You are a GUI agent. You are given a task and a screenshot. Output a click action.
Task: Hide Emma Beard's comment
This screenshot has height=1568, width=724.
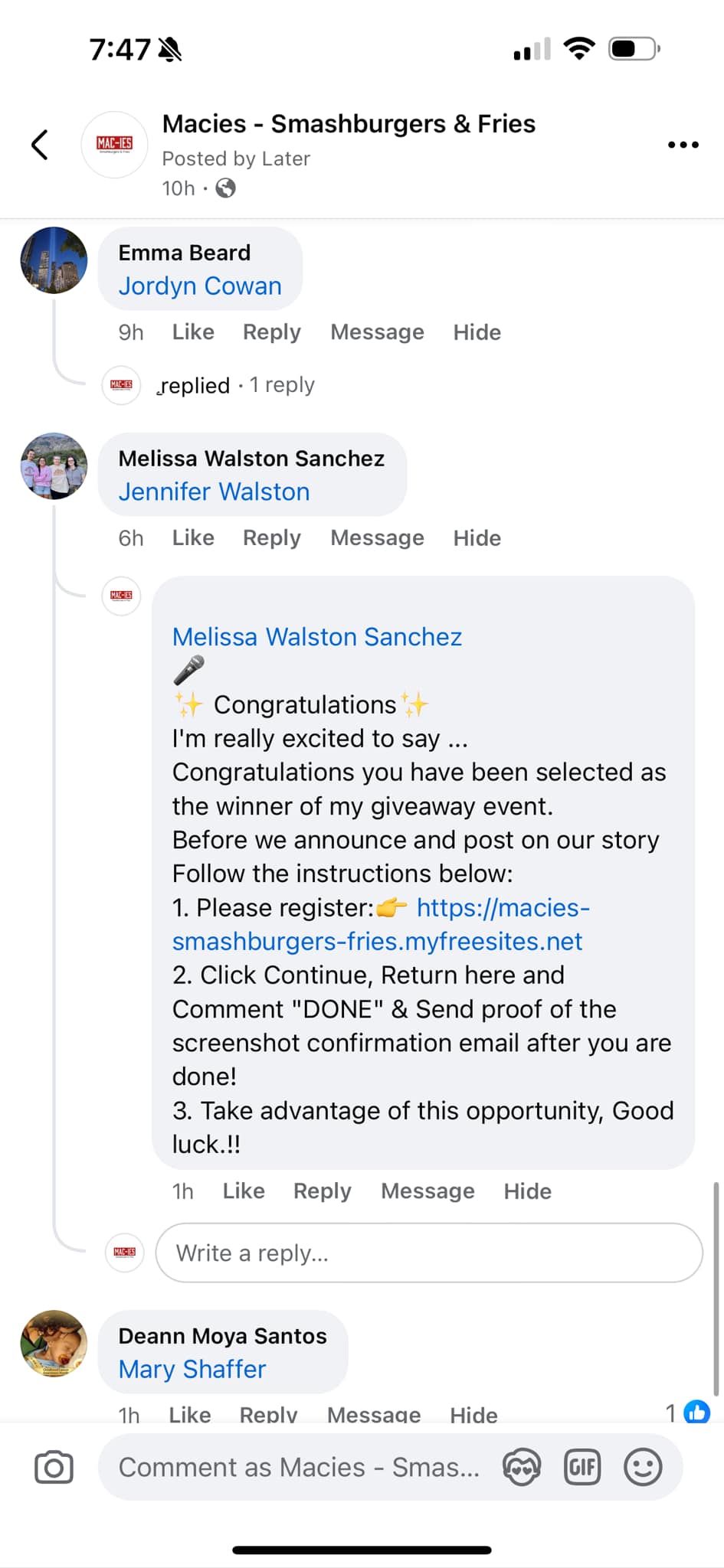point(477,332)
